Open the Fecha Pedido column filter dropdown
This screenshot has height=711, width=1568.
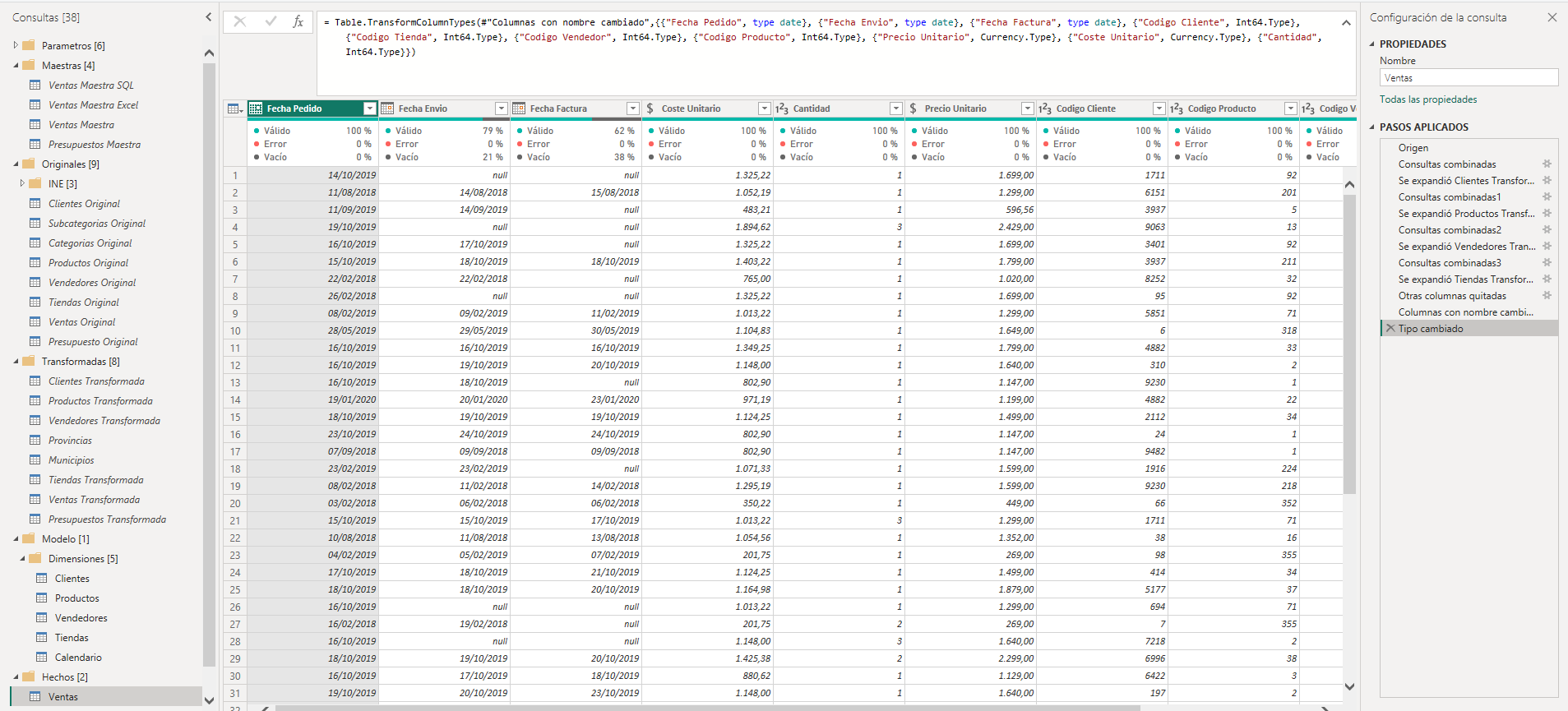pos(370,108)
